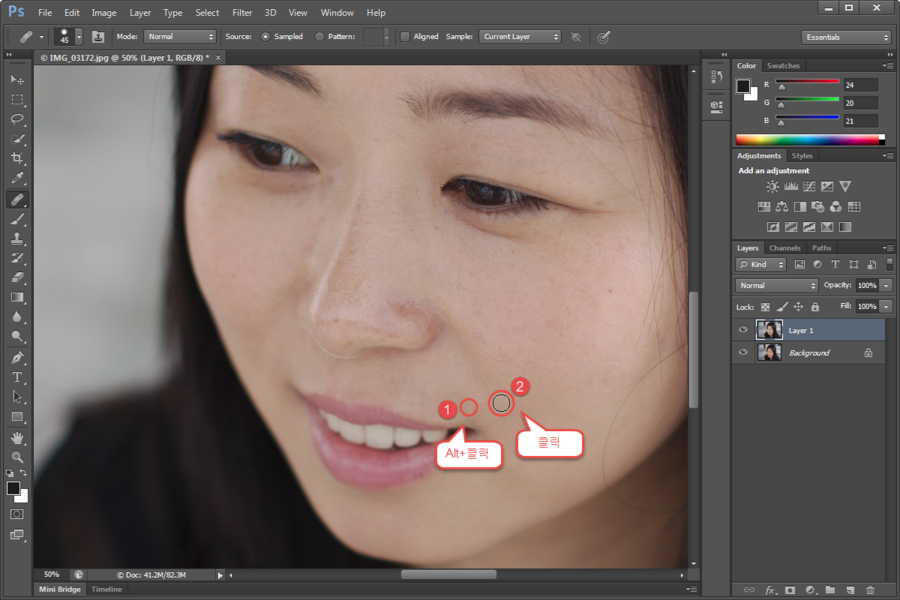
Task: Select the Quick Selection tool
Action: [x=17, y=139]
